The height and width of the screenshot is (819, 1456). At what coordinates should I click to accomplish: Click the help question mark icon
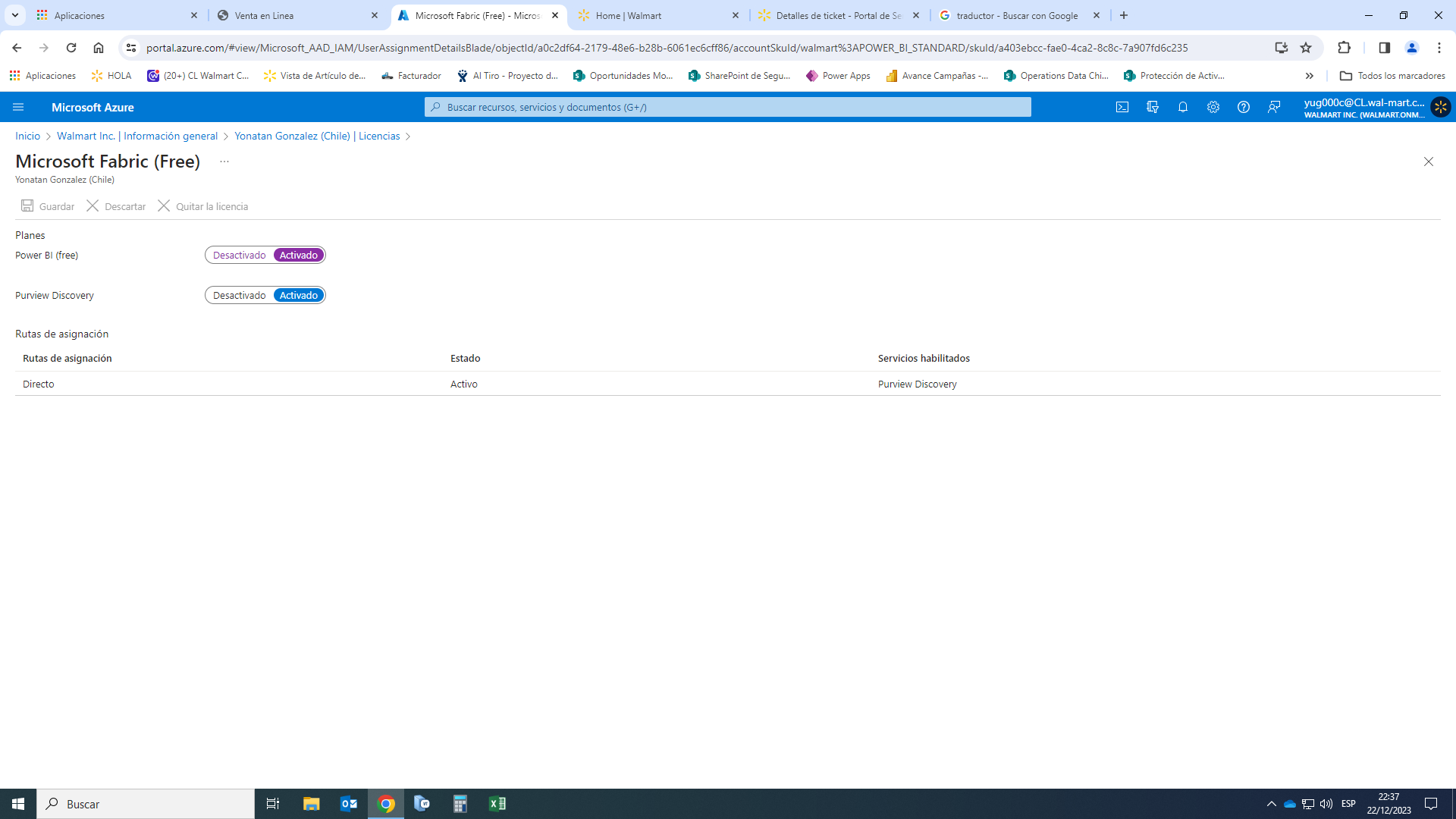[1244, 107]
